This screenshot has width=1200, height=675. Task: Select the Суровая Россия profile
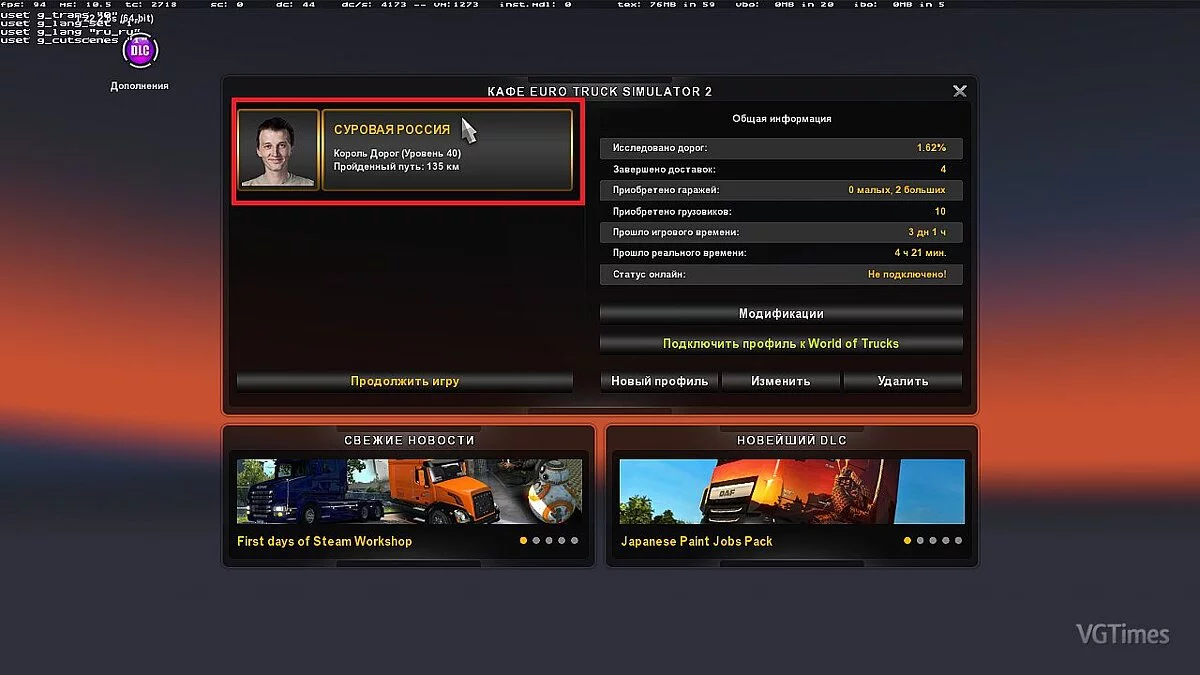pyautogui.click(x=447, y=150)
